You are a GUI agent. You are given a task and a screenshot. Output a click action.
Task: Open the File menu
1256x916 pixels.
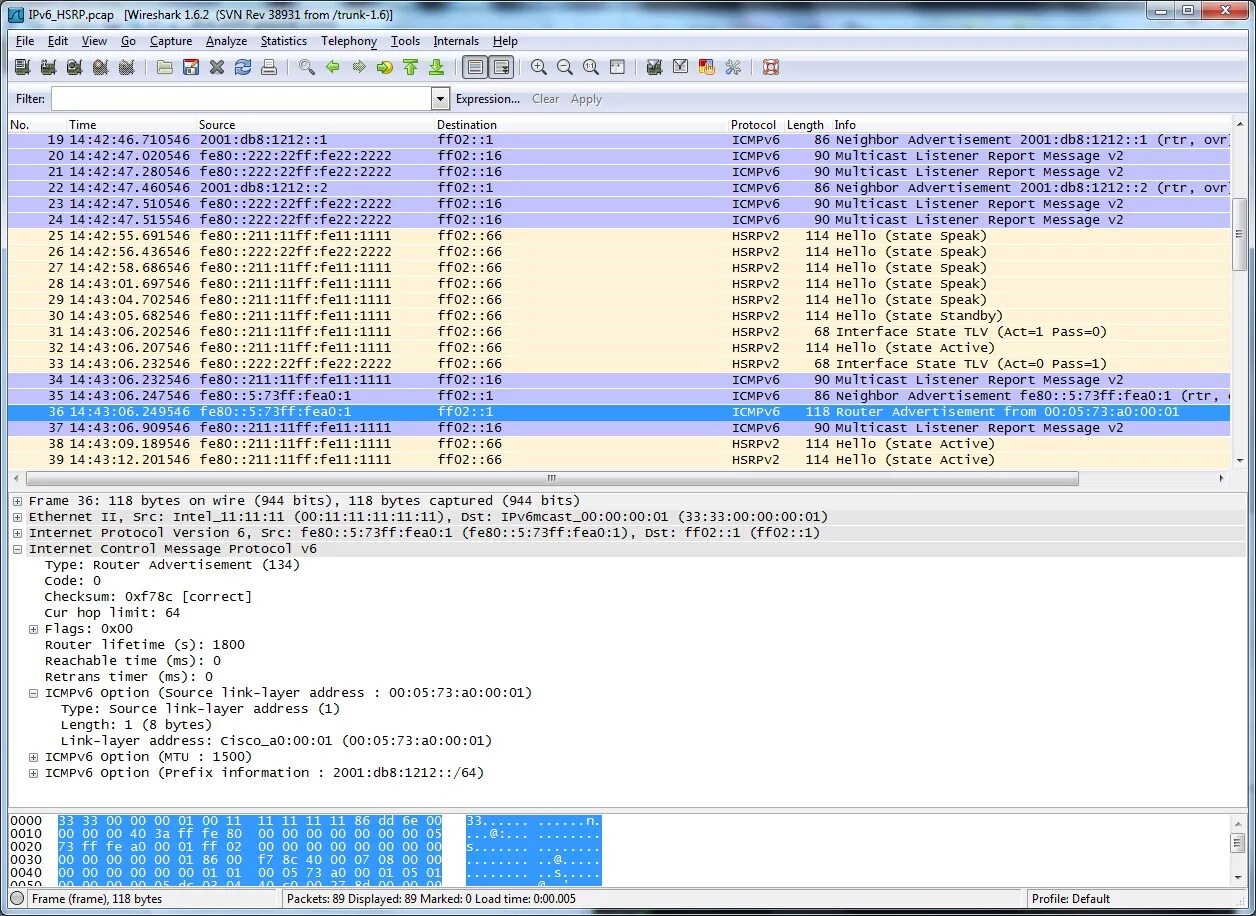click(x=25, y=41)
